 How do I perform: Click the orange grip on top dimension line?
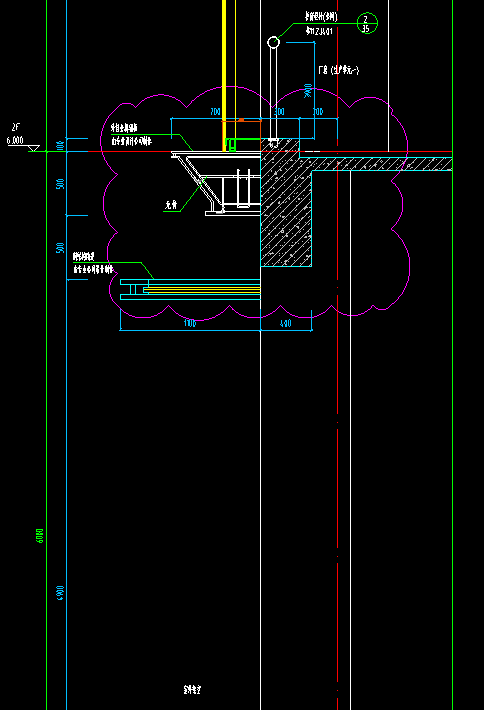pos(241,120)
